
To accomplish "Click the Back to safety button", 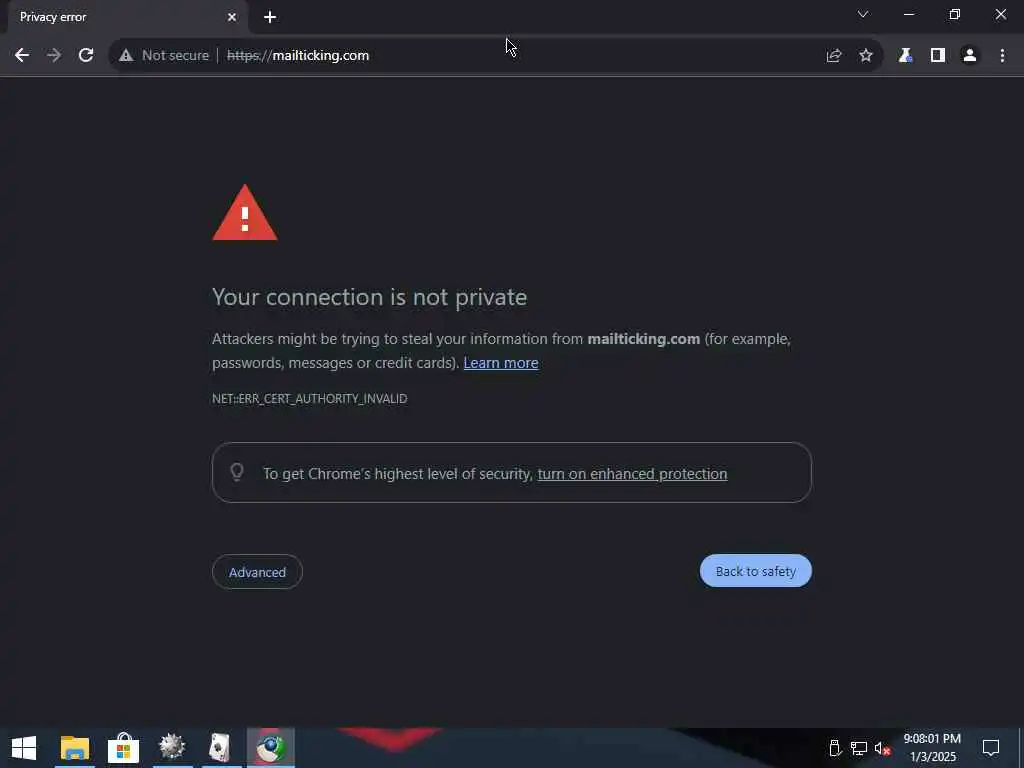I will [756, 571].
